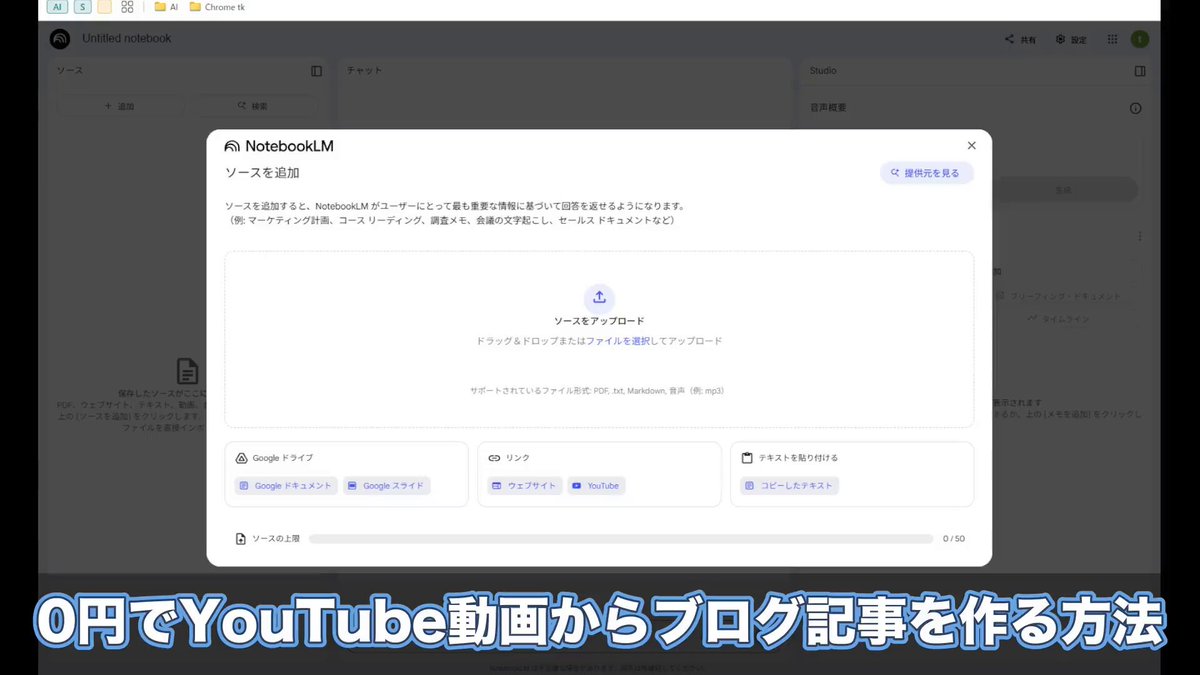Collapse the Studio panel with its sidebar icon
This screenshot has height=675, width=1200.
click(1140, 71)
